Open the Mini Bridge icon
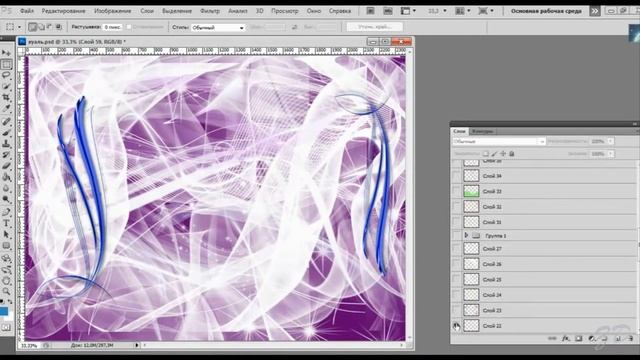This screenshot has width=640, height=360. [388, 11]
